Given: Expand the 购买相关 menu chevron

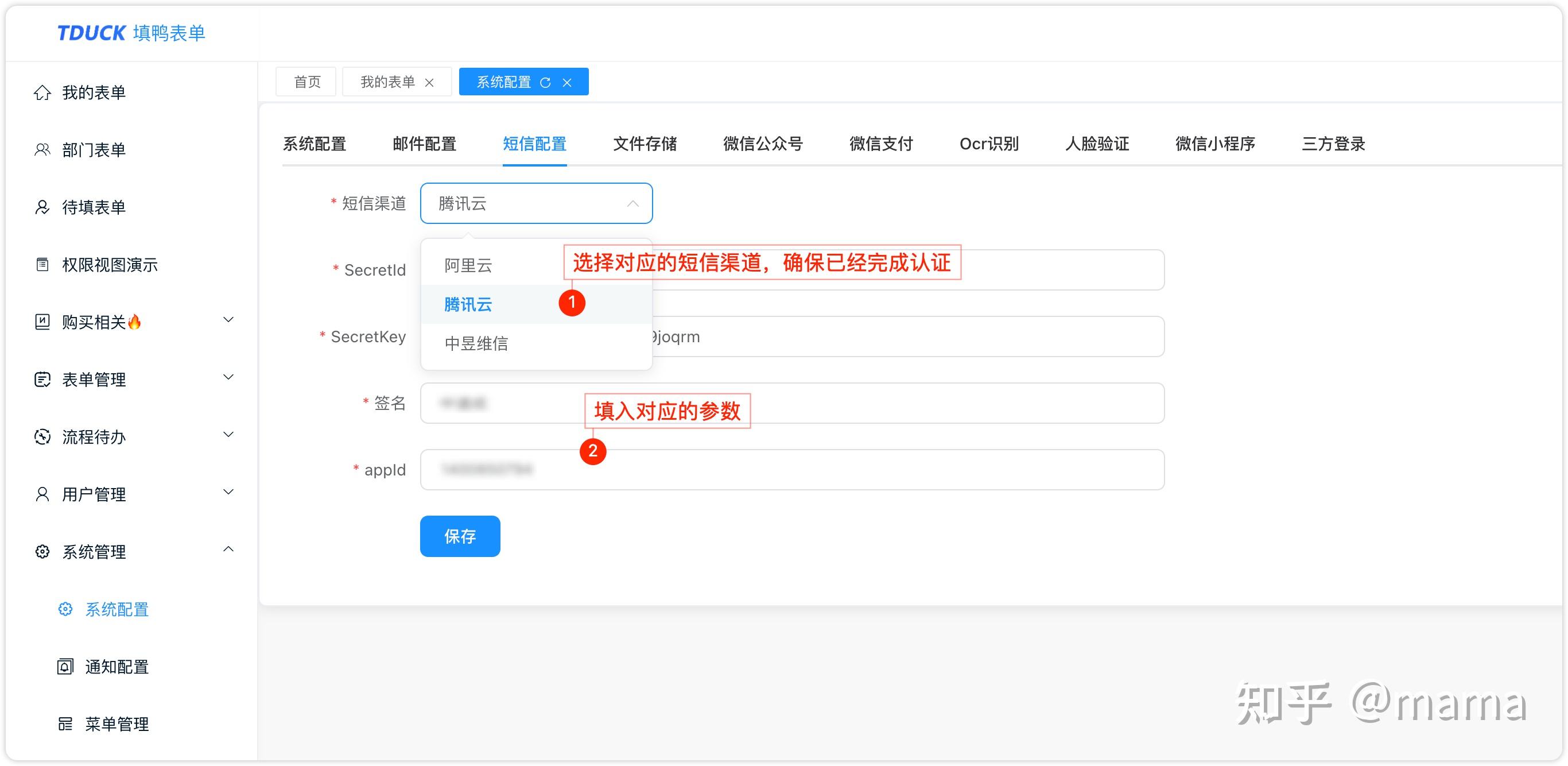Looking at the screenshot, I should point(228,320).
